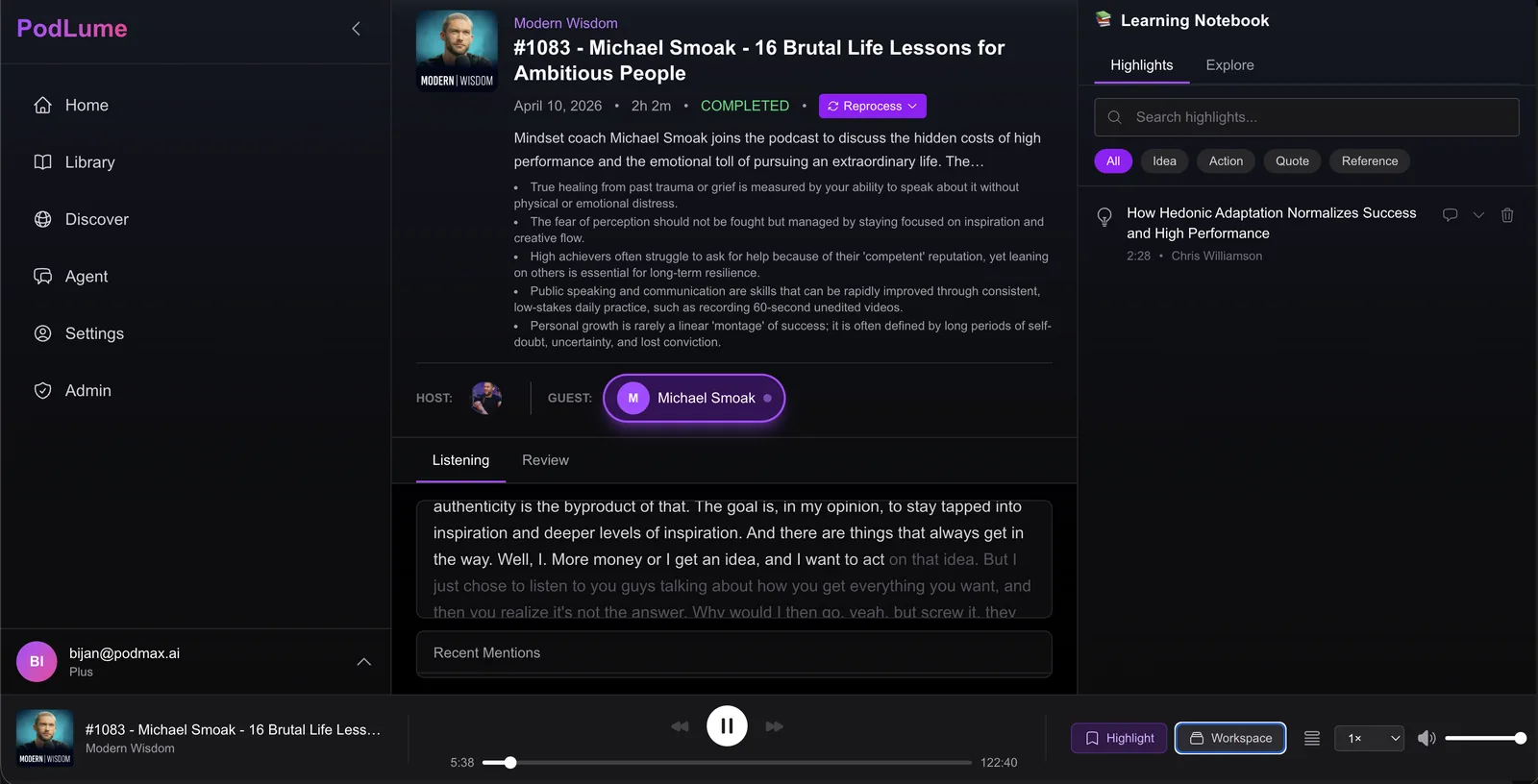This screenshot has height=784, width=1538.
Task: Mute audio with the speaker icon
Action: [x=1426, y=738]
